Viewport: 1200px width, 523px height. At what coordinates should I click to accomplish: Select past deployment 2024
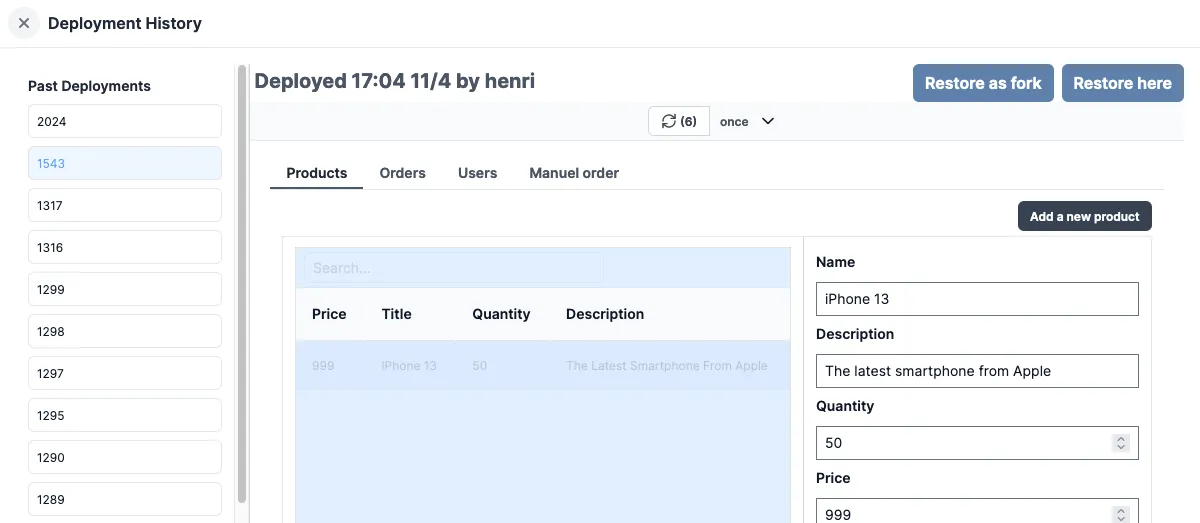(124, 121)
